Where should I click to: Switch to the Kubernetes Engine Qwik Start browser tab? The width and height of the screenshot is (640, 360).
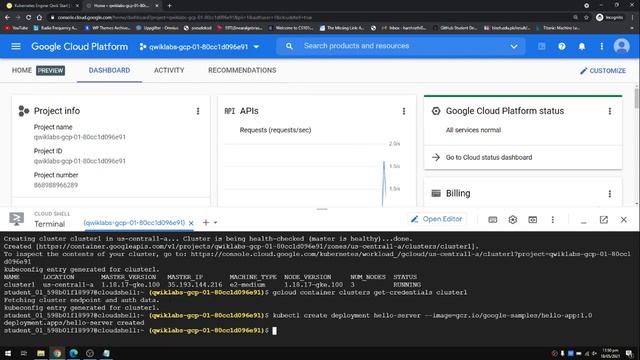pyautogui.click(x=42, y=6)
